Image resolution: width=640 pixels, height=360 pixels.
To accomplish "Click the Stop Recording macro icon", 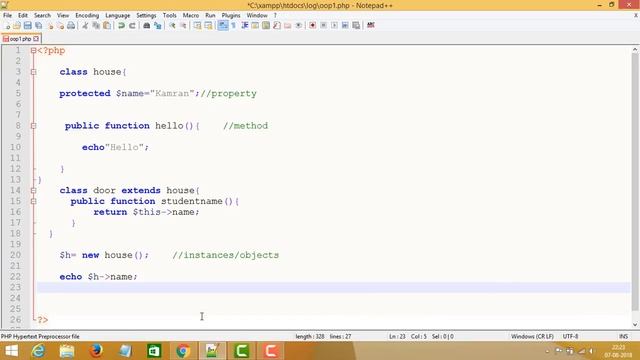I will click(323, 26).
